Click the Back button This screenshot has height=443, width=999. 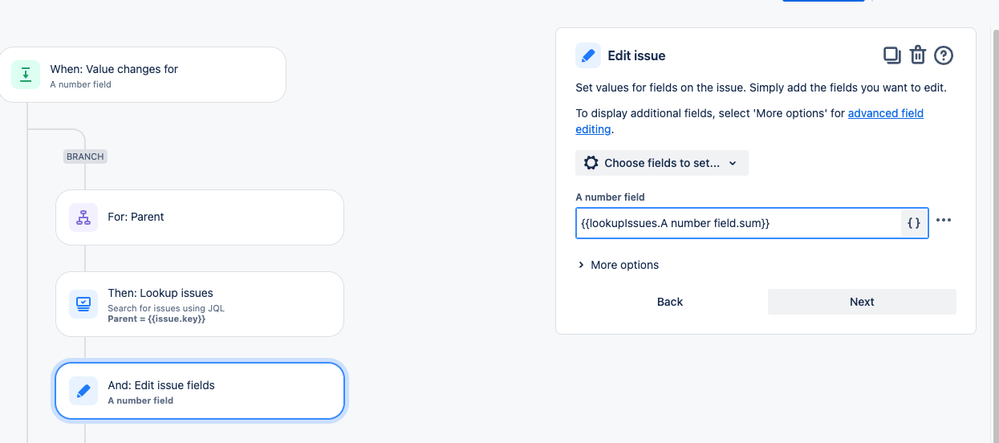[670, 302]
